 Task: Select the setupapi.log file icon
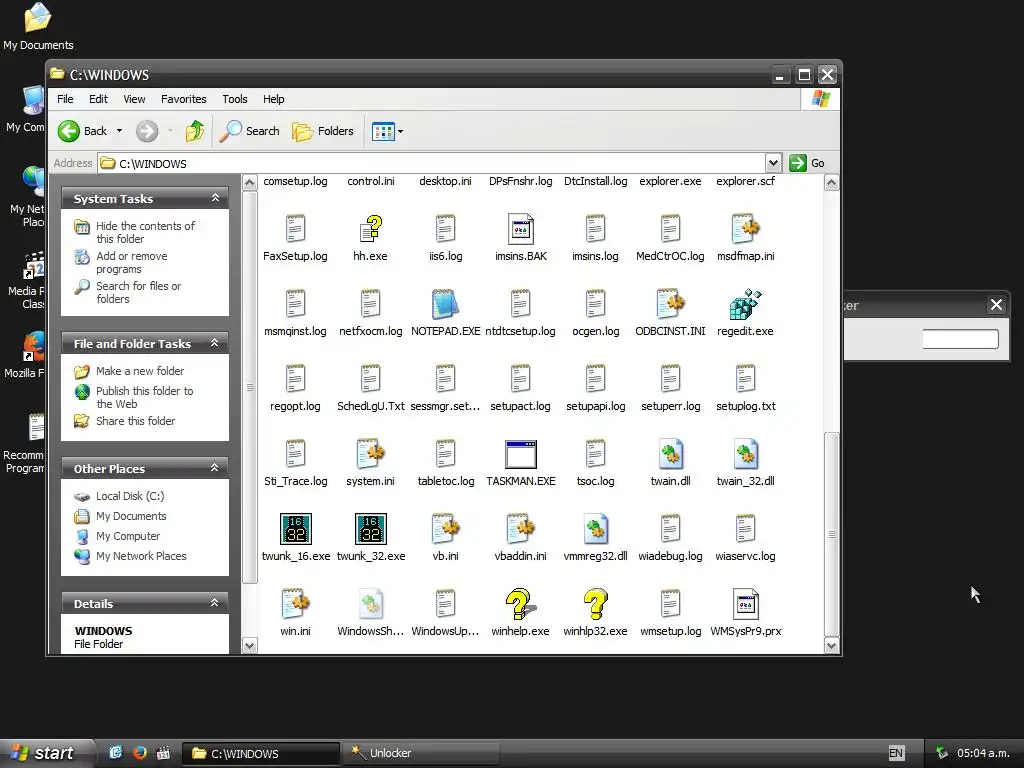pyautogui.click(x=595, y=379)
